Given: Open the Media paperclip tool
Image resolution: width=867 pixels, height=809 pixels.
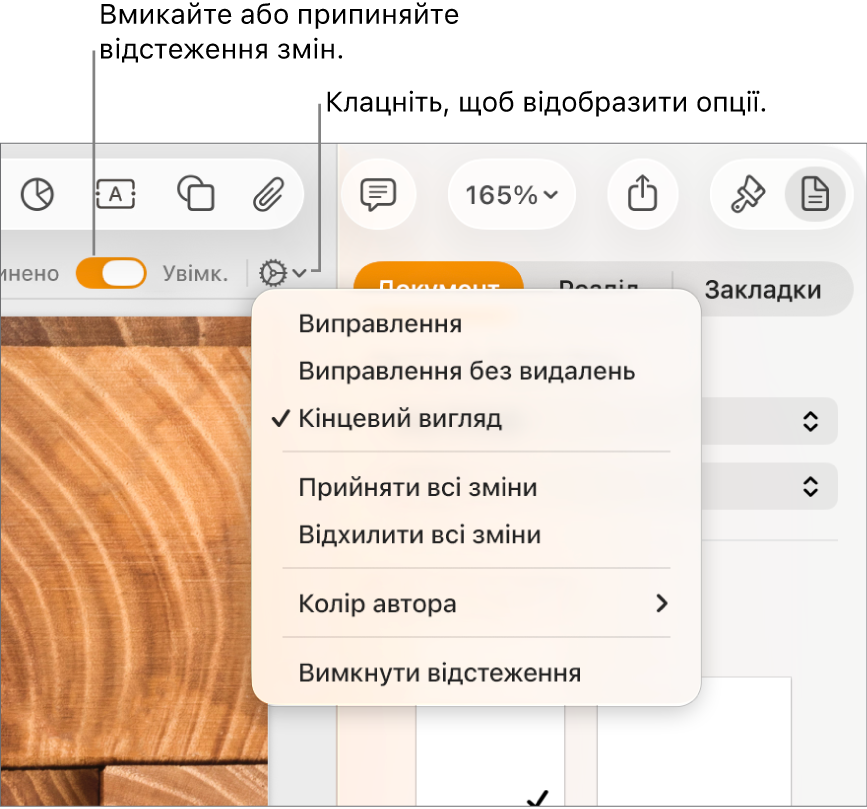Looking at the screenshot, I should click(269, 194).
